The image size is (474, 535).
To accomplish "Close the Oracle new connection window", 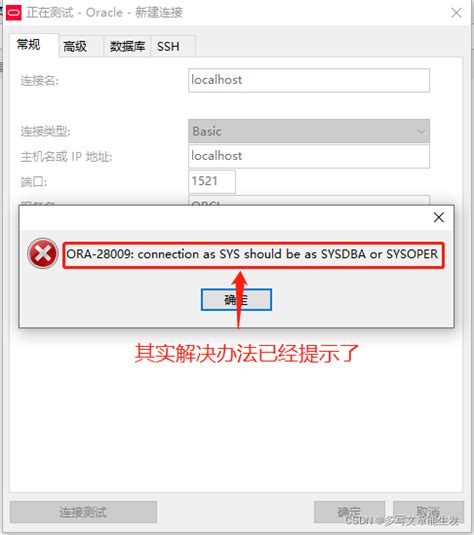I will coord(456,13).
